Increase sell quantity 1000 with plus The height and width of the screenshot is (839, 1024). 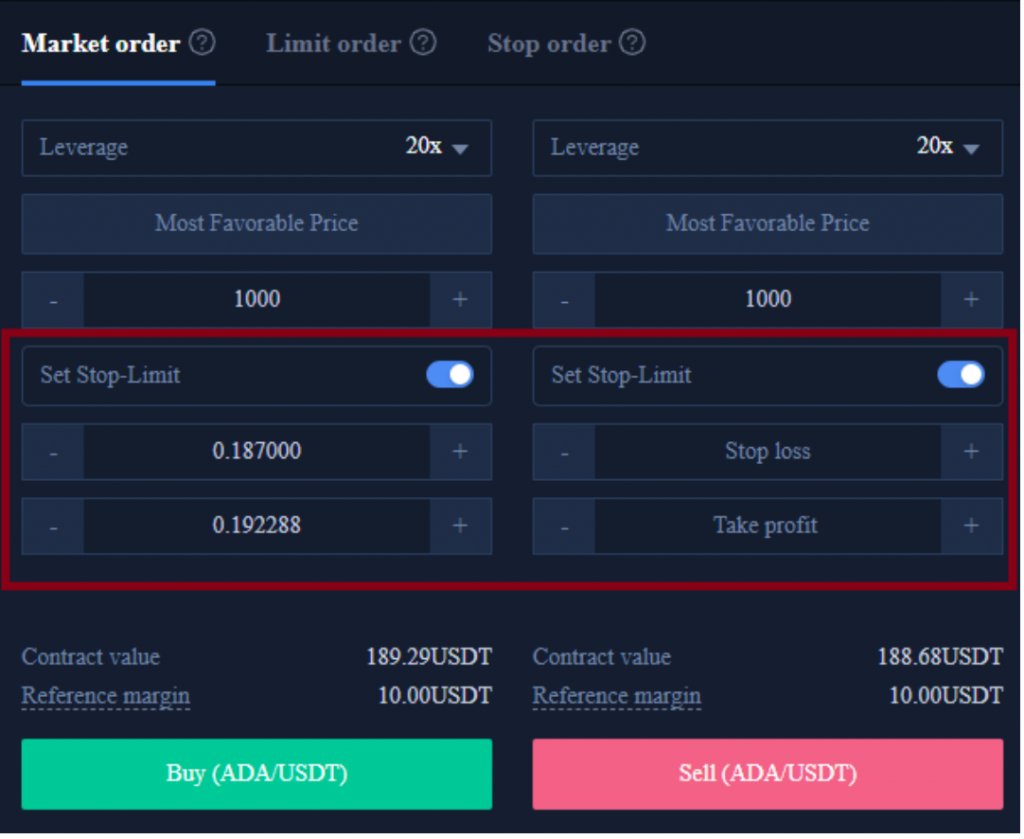coord(972,300)
